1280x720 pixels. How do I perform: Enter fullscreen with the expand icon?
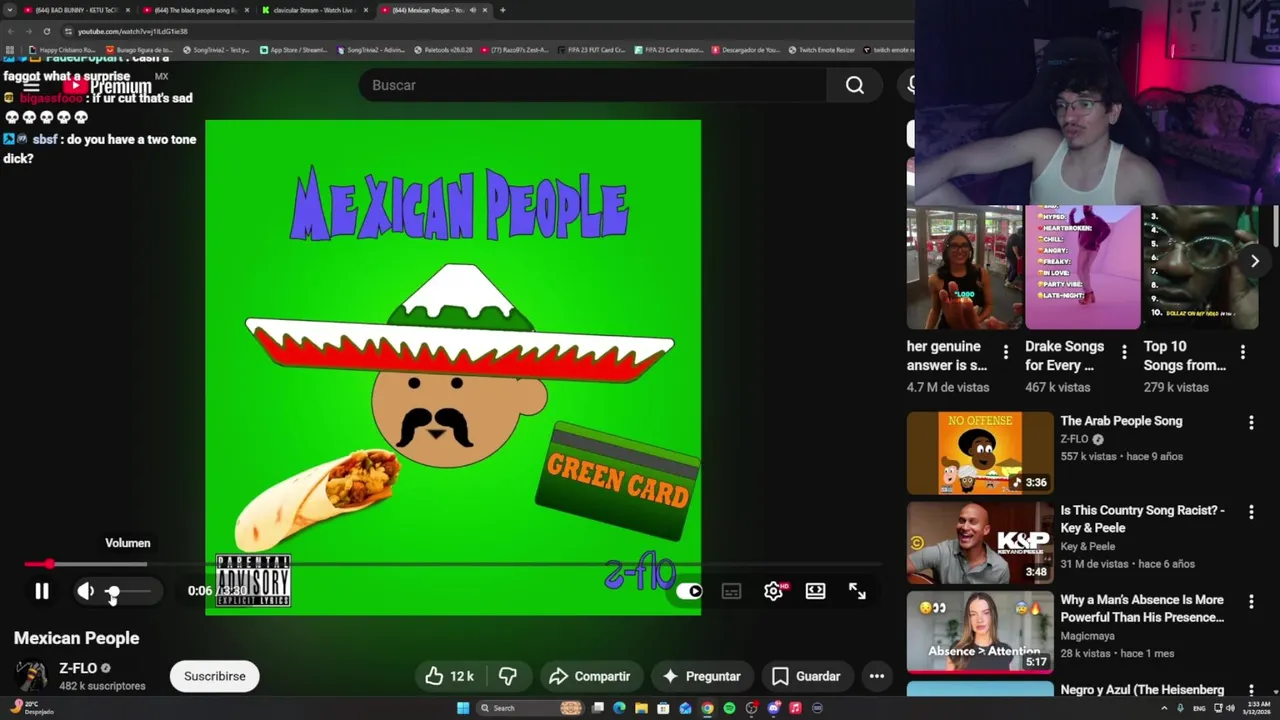pos(857,591)
